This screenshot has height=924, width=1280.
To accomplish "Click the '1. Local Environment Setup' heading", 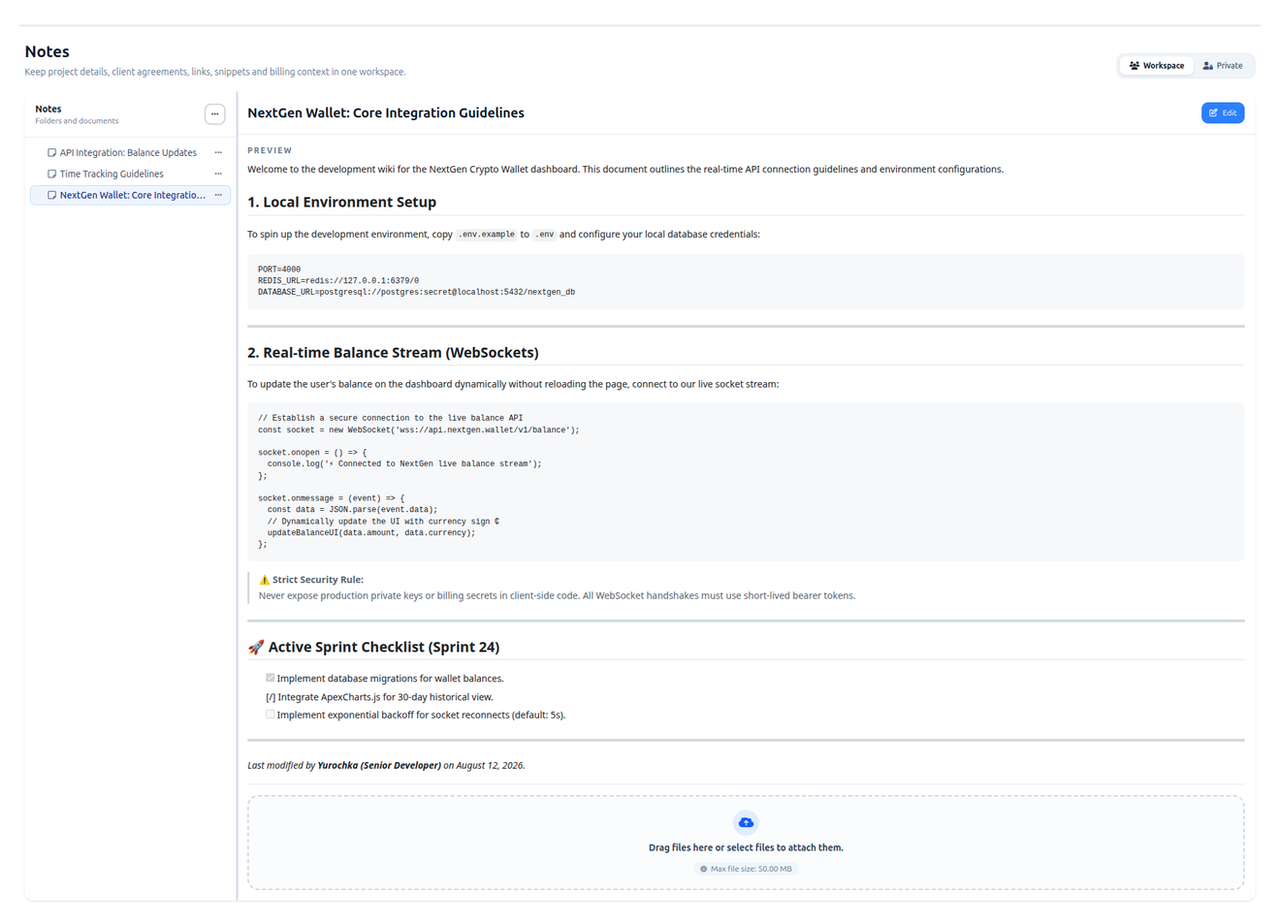I will click(x=342, y=202).
